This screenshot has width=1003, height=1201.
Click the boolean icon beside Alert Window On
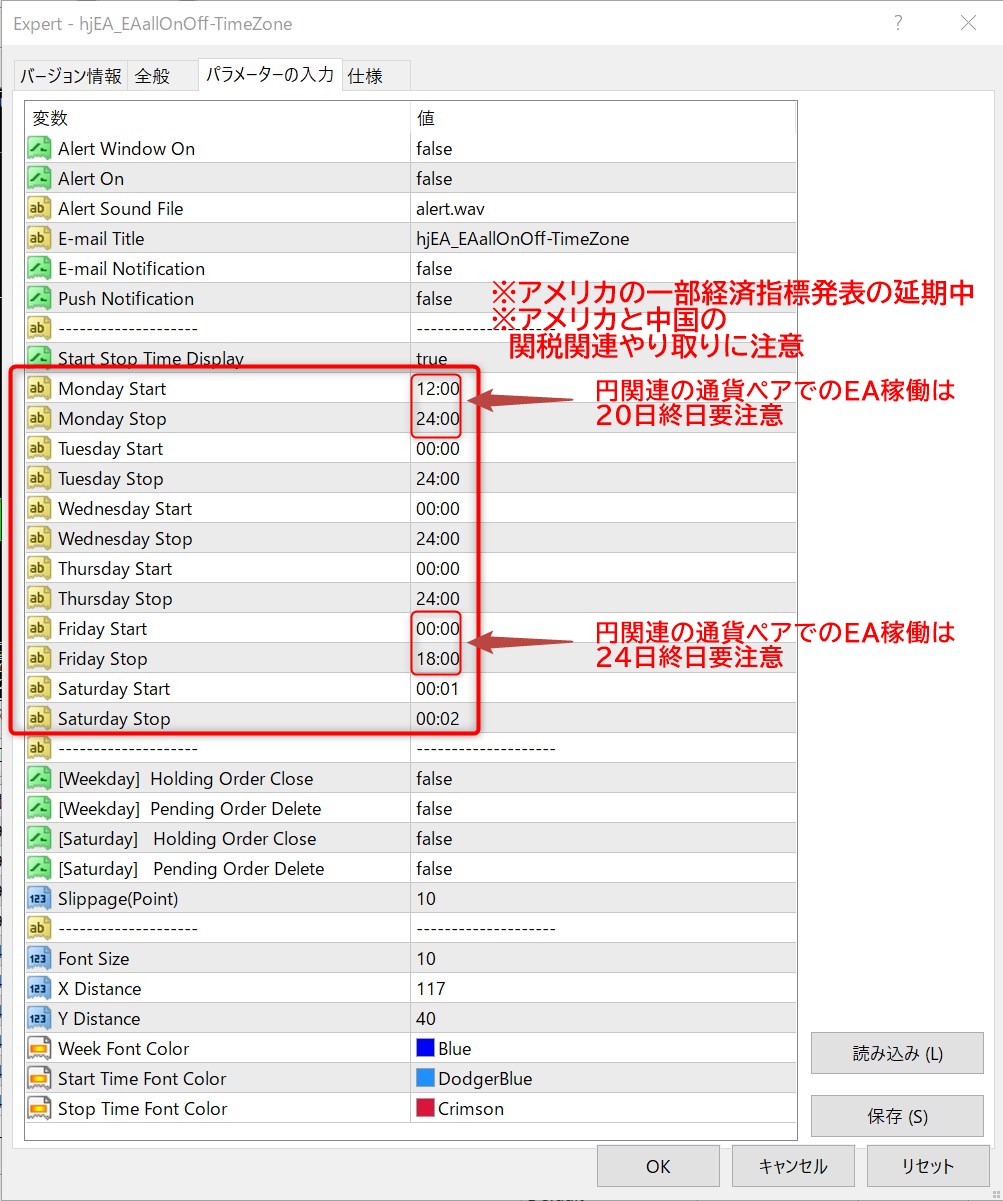coord(39,149)
